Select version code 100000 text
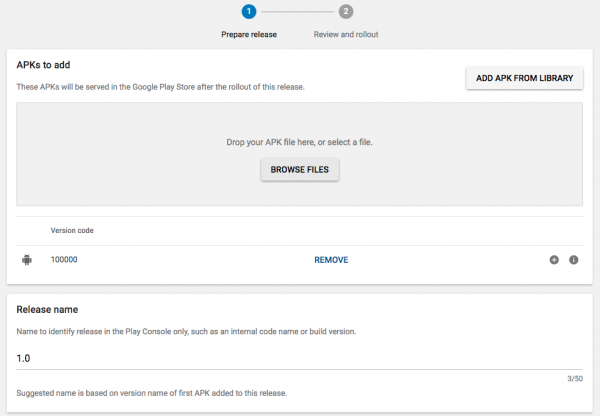This screenshot has height=416, width=600. coord(64,260)
